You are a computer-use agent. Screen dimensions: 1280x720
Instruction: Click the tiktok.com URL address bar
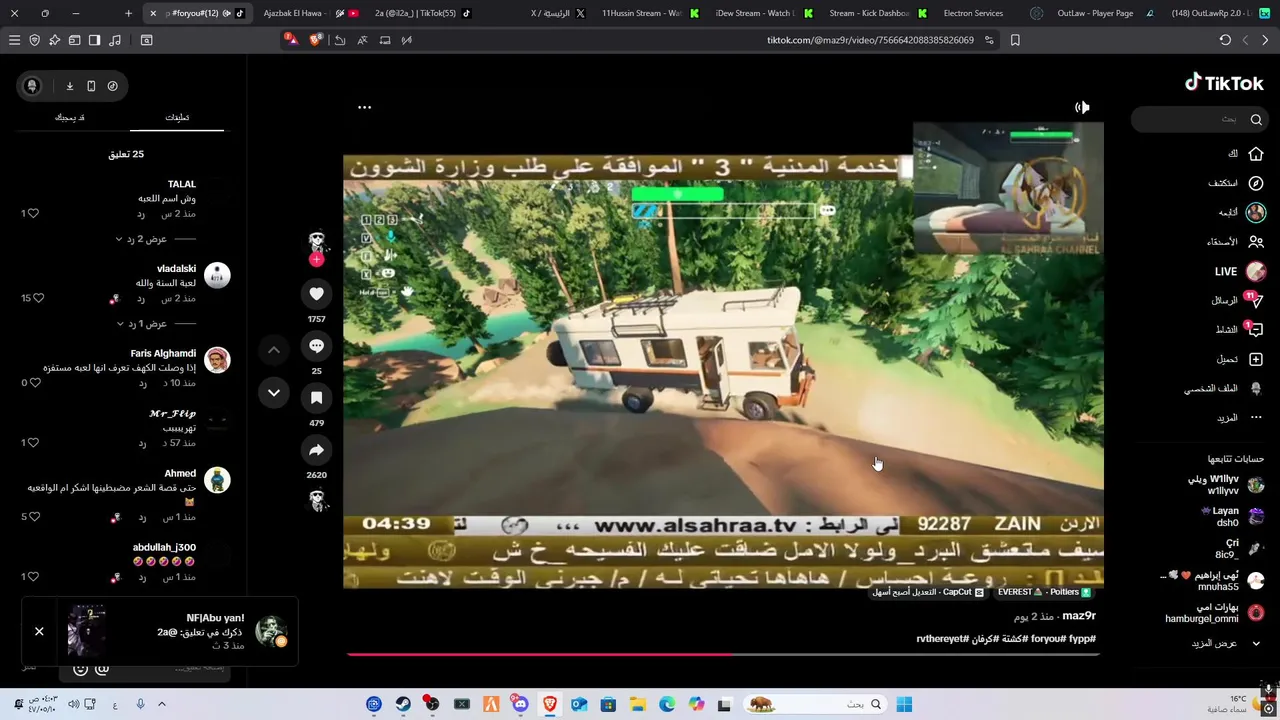[x=870, y=40]
